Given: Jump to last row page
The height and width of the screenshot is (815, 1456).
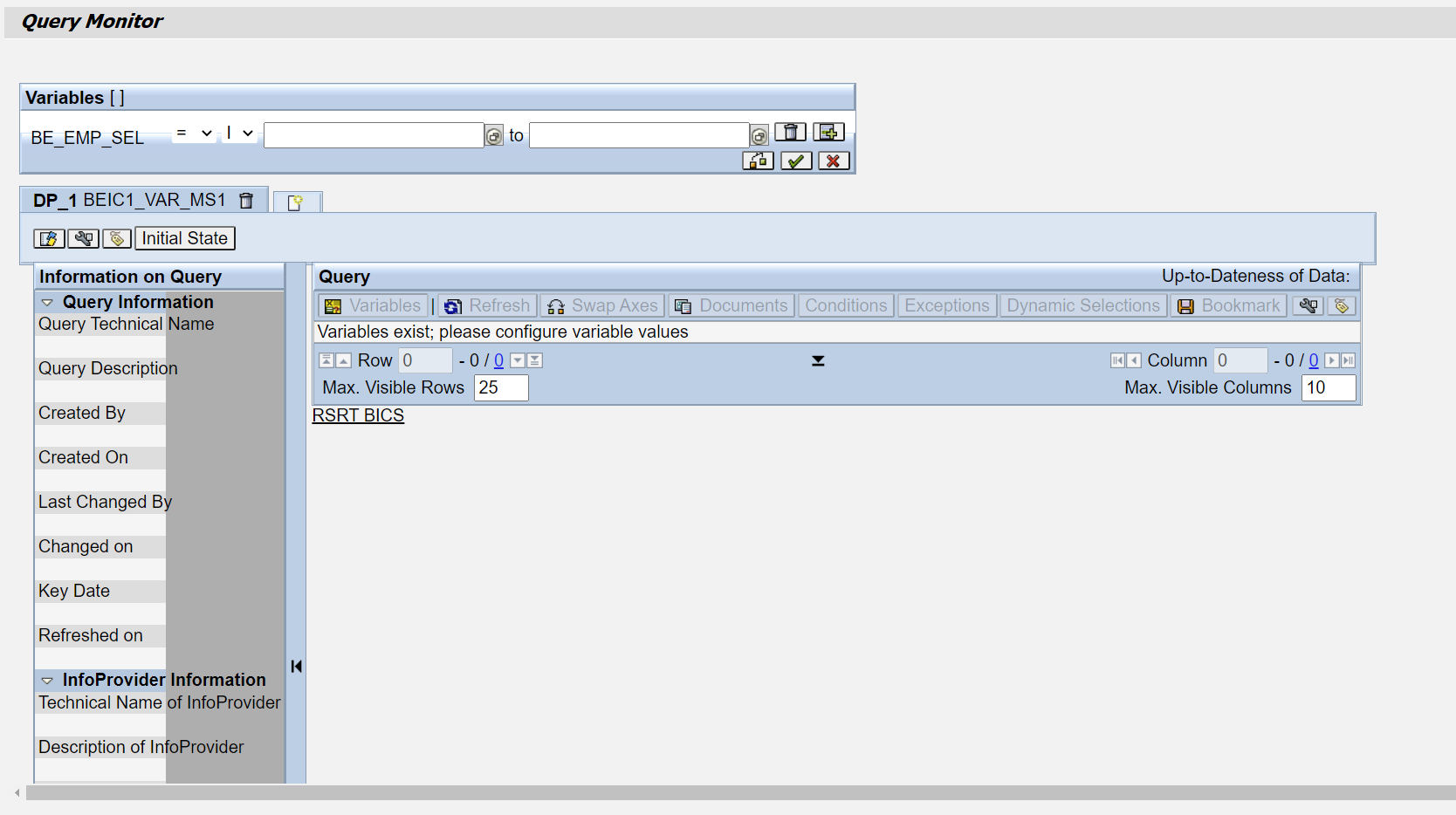Looking at the screenshot, I should click(535, 360).
